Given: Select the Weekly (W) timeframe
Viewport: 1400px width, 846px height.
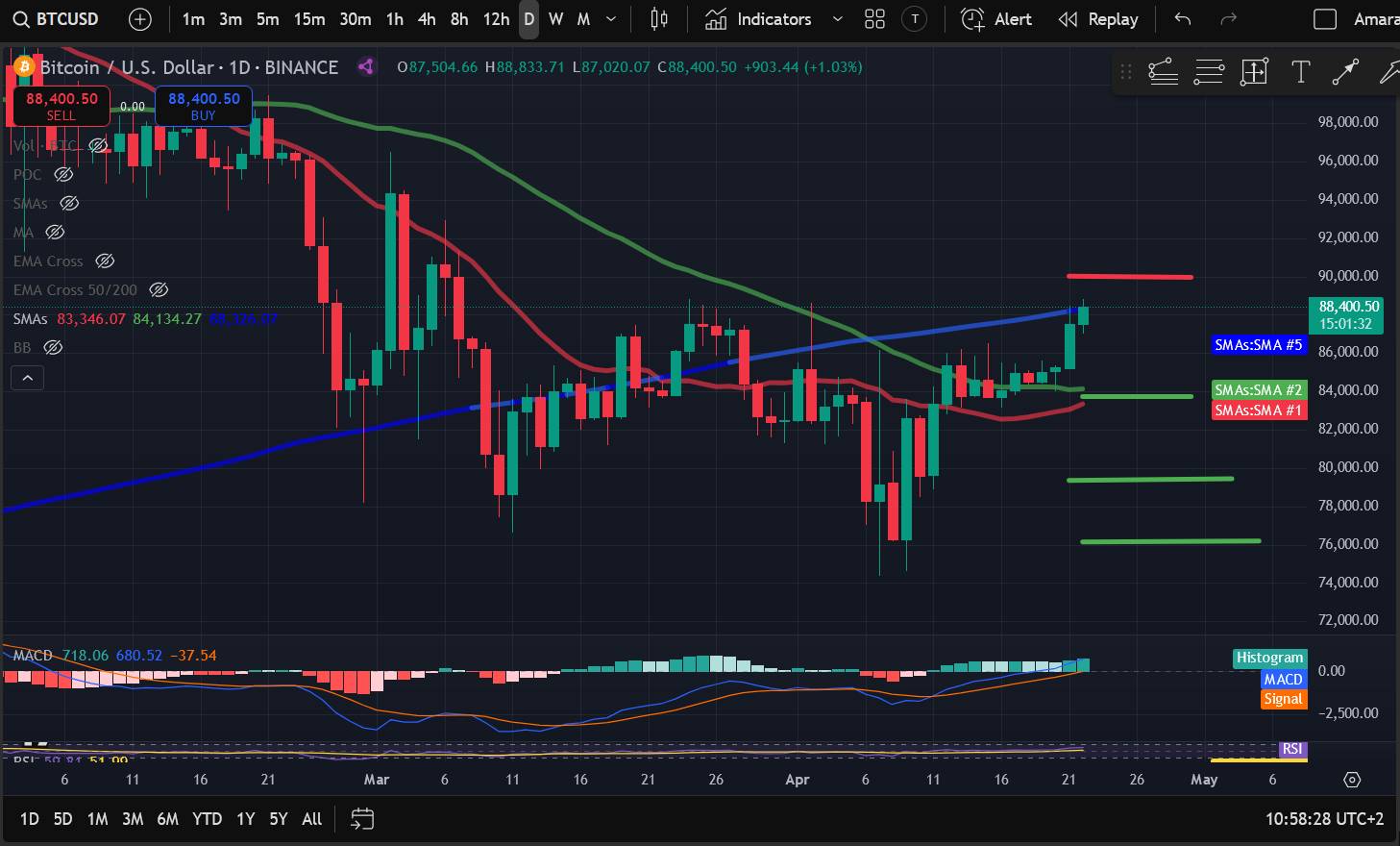Looking at the screenshot, I should click(556, 19).
